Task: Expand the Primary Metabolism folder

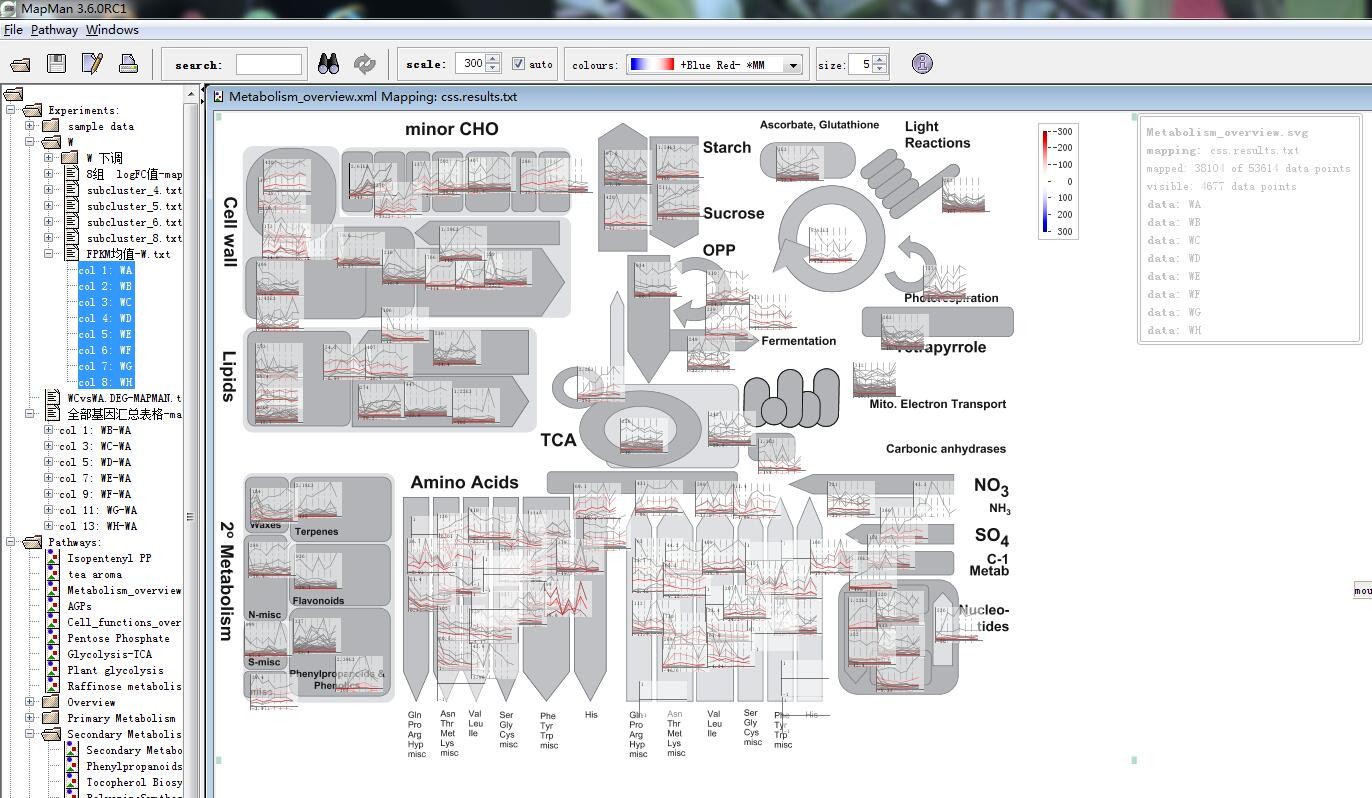Action: tap(30, 718)
